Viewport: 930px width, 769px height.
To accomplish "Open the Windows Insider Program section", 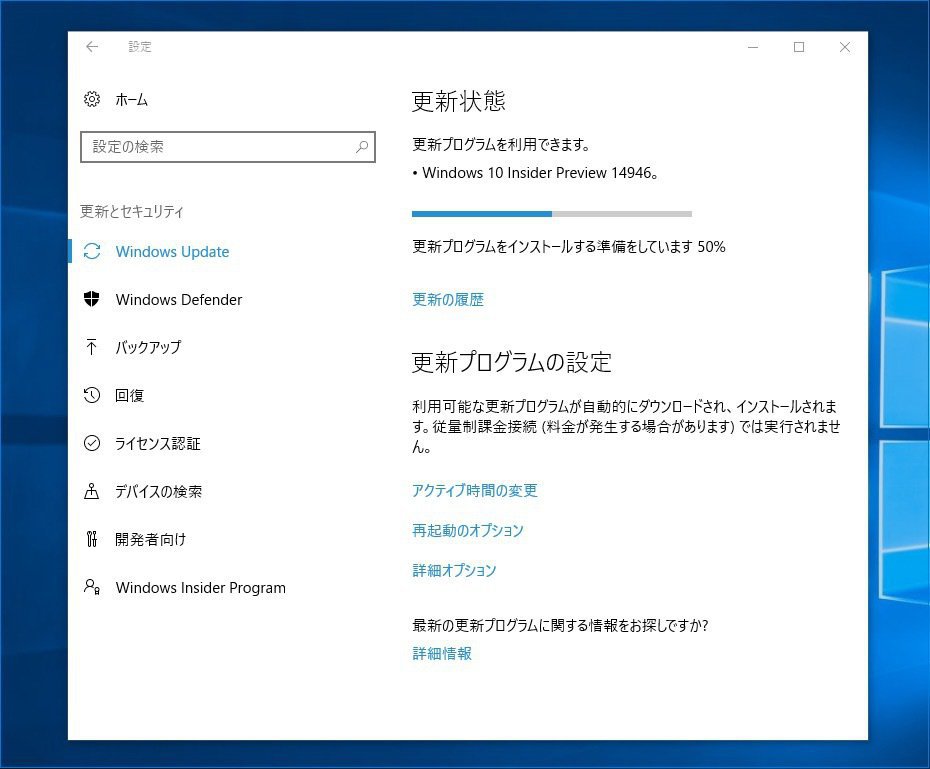I will tap(200, 588).
